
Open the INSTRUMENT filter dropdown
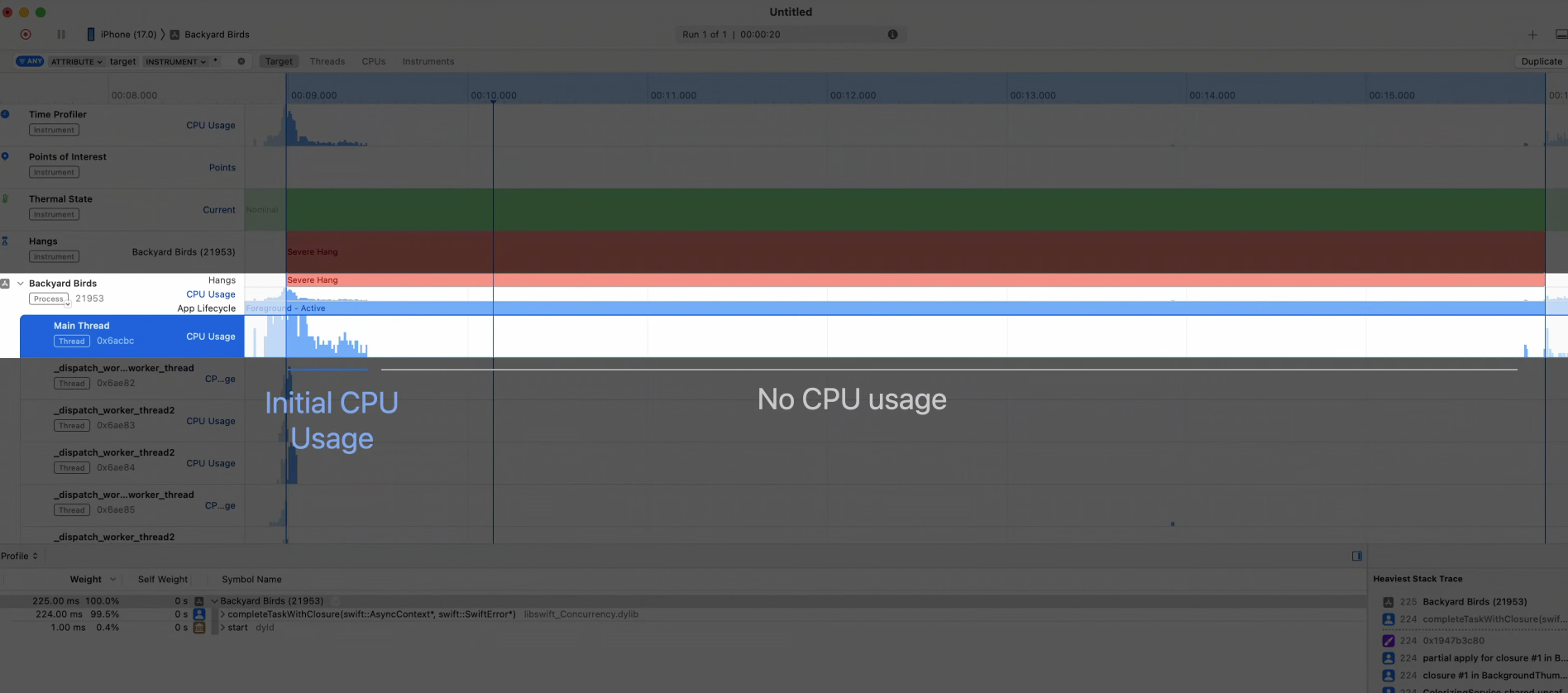(x=176, y=61)
